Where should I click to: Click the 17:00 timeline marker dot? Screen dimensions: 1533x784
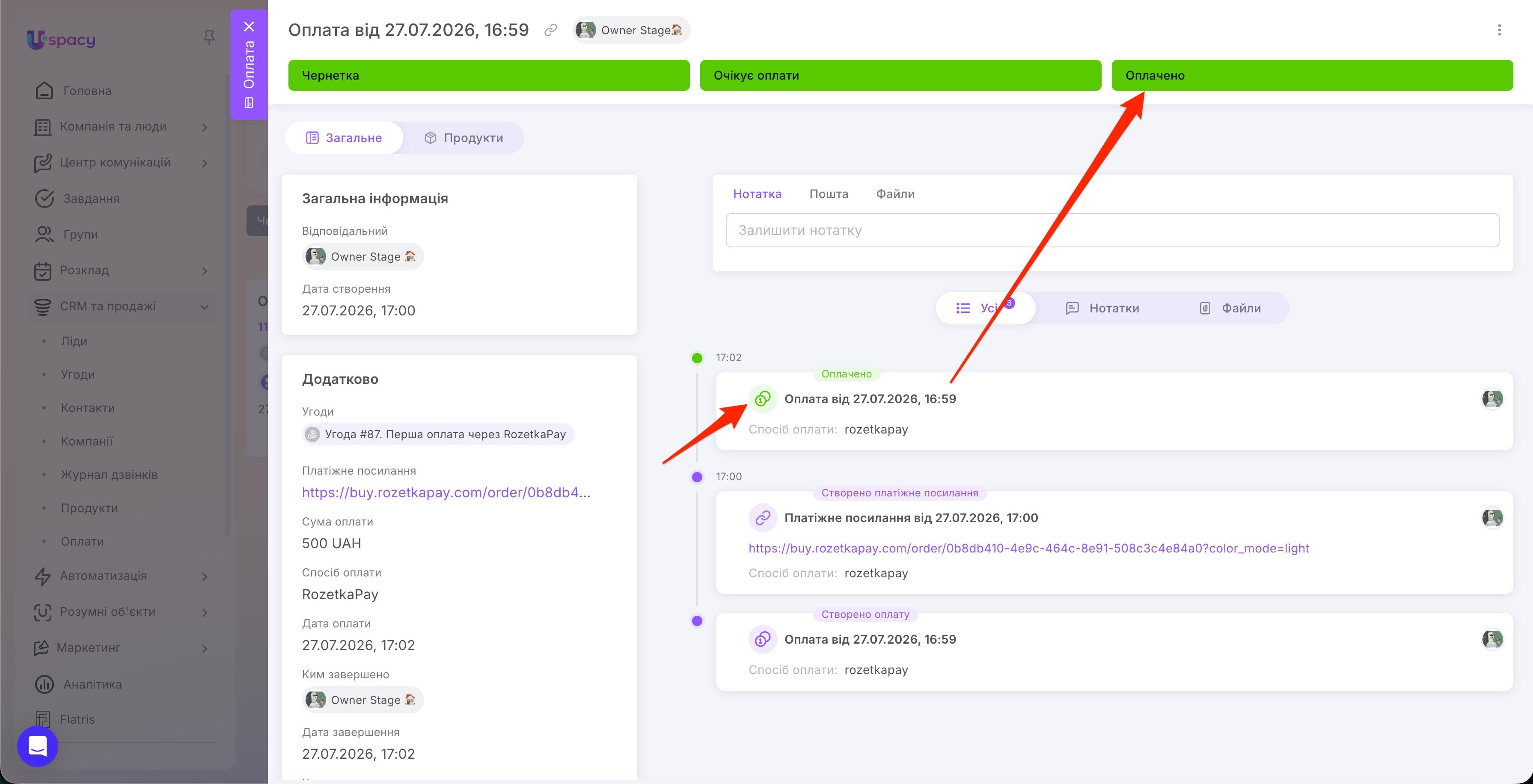(697, 477)
